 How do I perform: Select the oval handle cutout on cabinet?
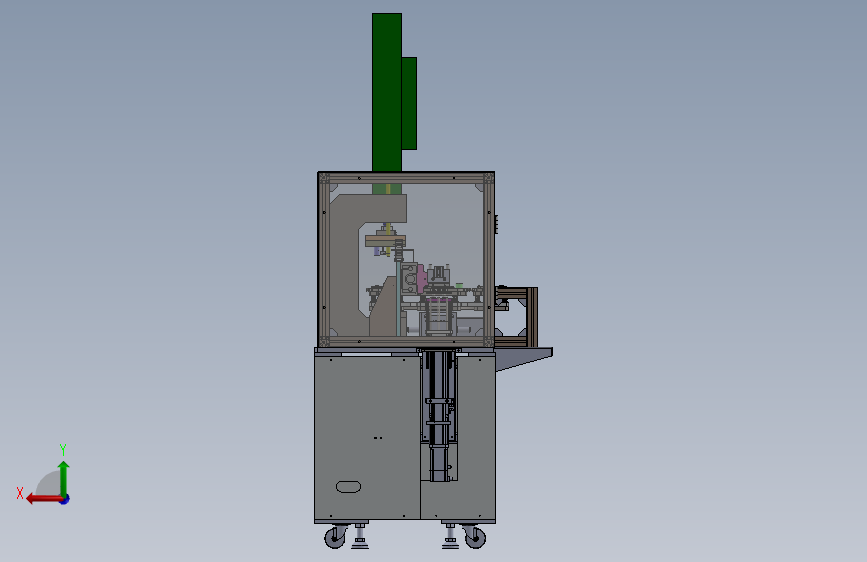pos(348,487)
